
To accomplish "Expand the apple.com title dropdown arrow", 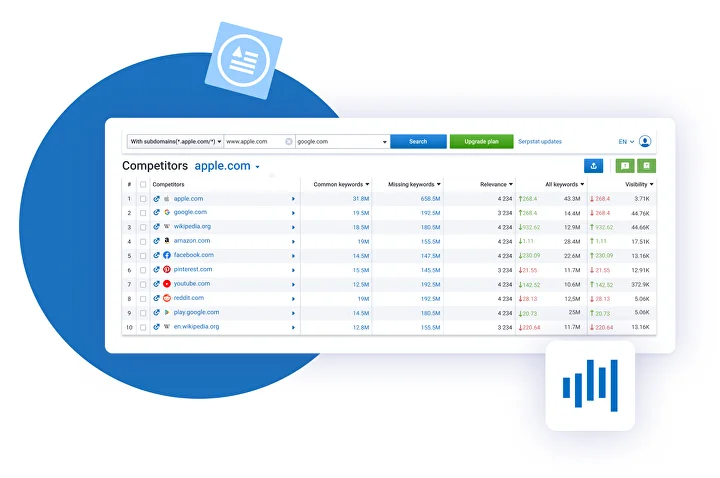I will 258,167.
